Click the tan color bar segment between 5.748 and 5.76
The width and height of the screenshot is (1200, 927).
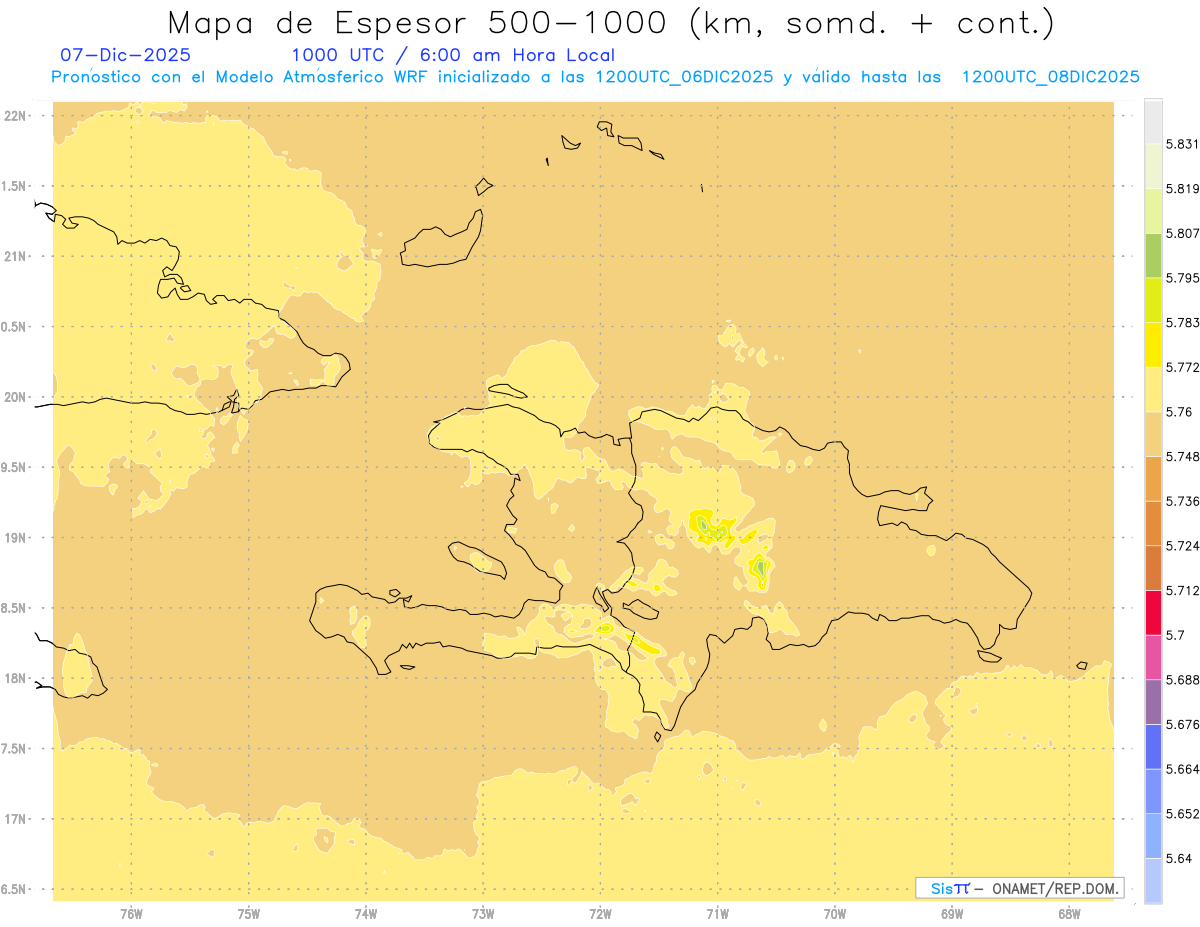tap(1153, 433)
